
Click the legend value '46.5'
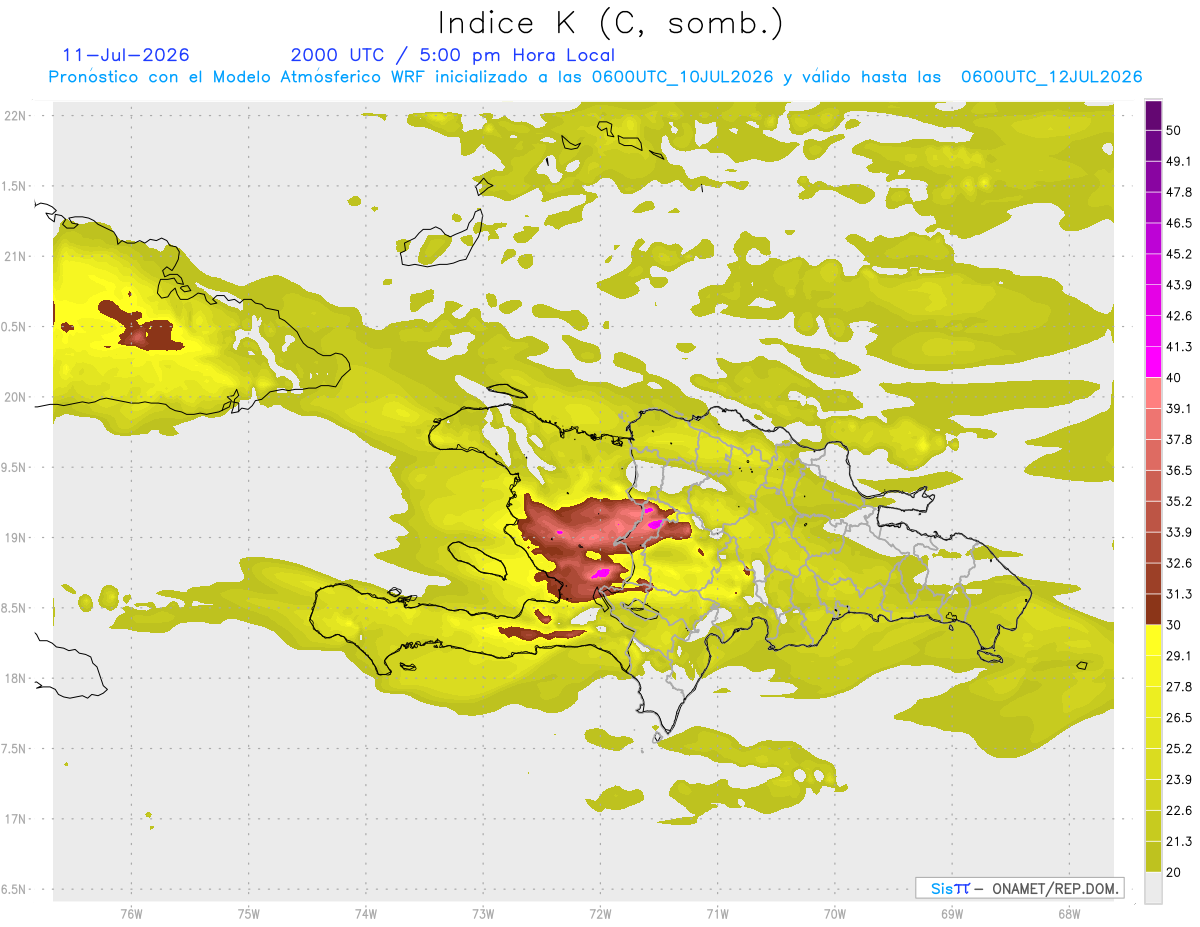1179,223
